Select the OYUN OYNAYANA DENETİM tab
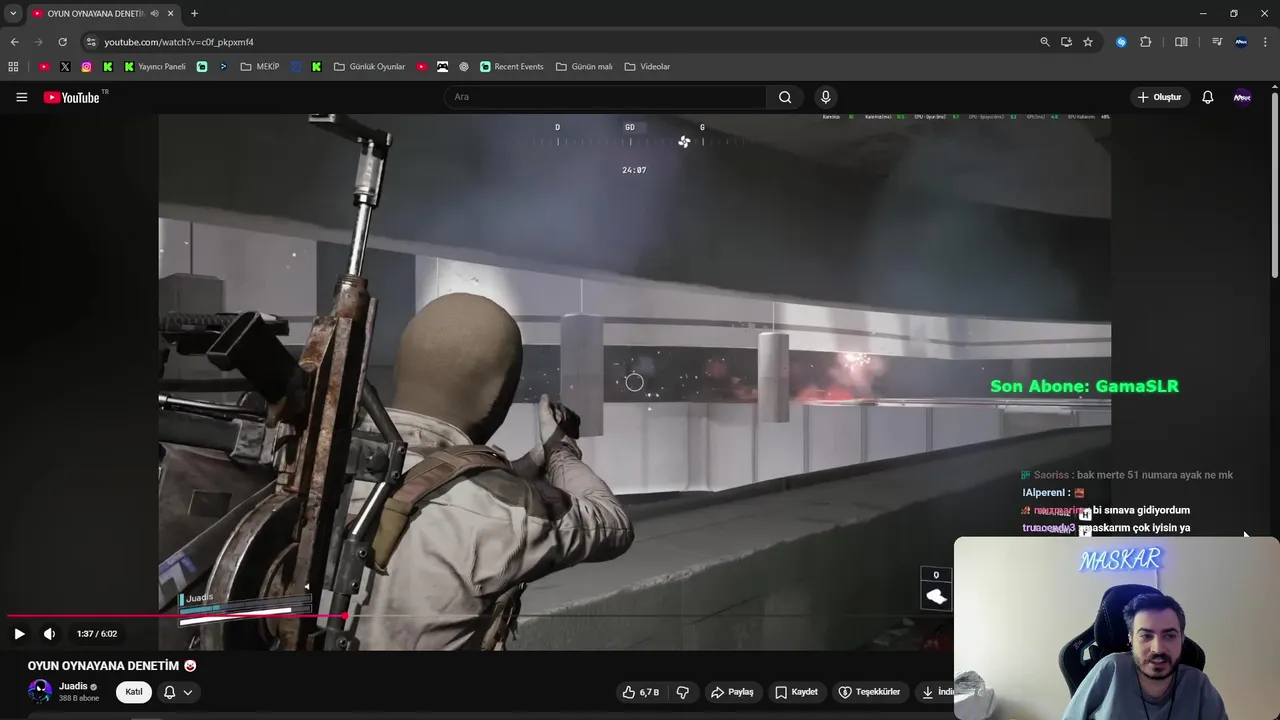This screenshot has width=1280, height=720. click(103, 14)
